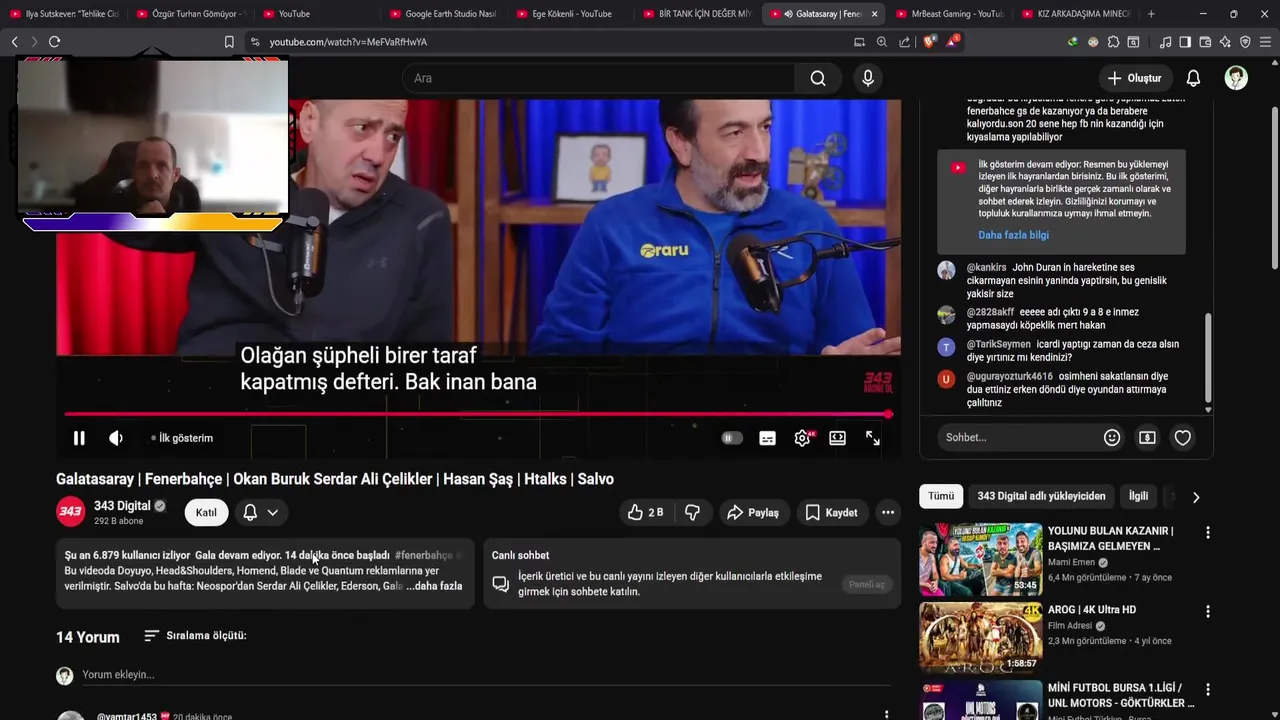Open the 343 Digital channel name link
The height and width of the screenshot is (720, 1280).
pos(122,506)
